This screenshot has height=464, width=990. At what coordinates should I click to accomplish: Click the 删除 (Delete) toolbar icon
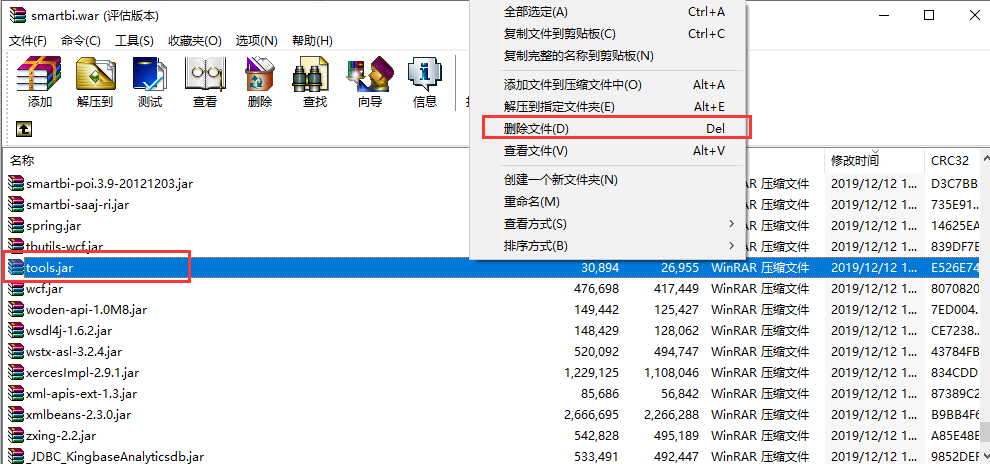(259, 74)
